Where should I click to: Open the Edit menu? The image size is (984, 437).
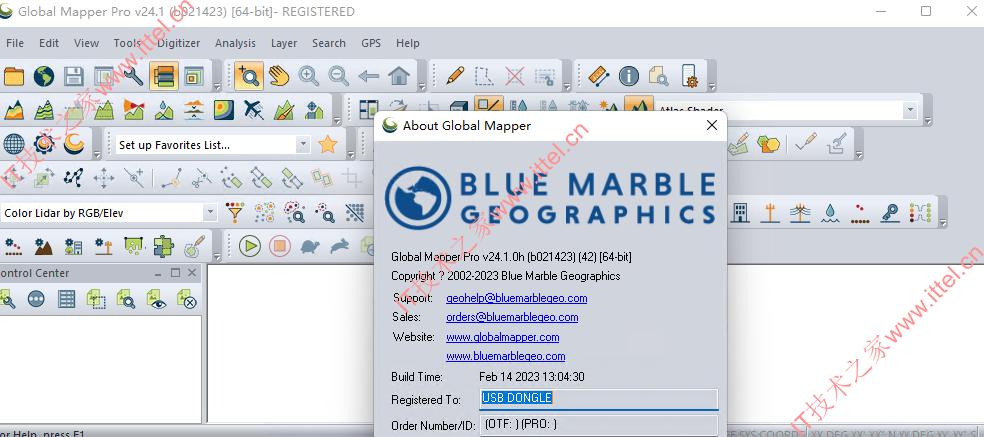click(x=49, y=43)
